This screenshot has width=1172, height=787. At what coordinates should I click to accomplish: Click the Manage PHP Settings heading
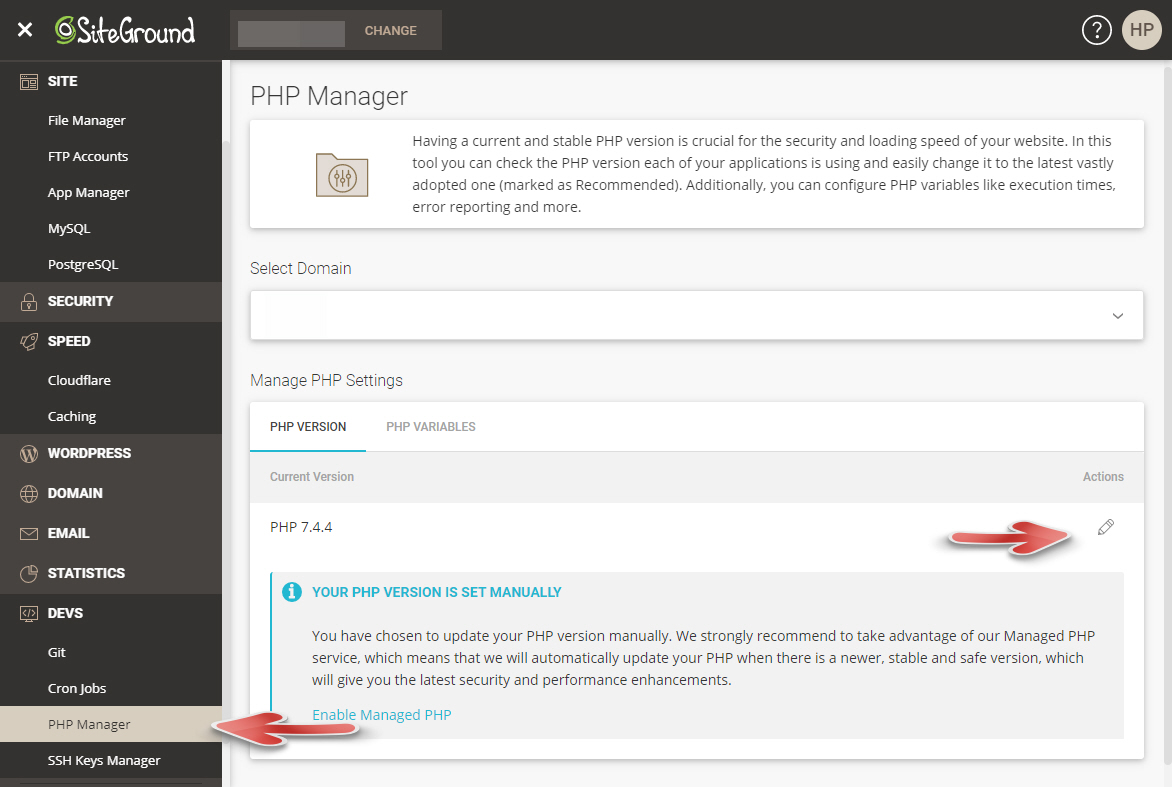(326, 380)
